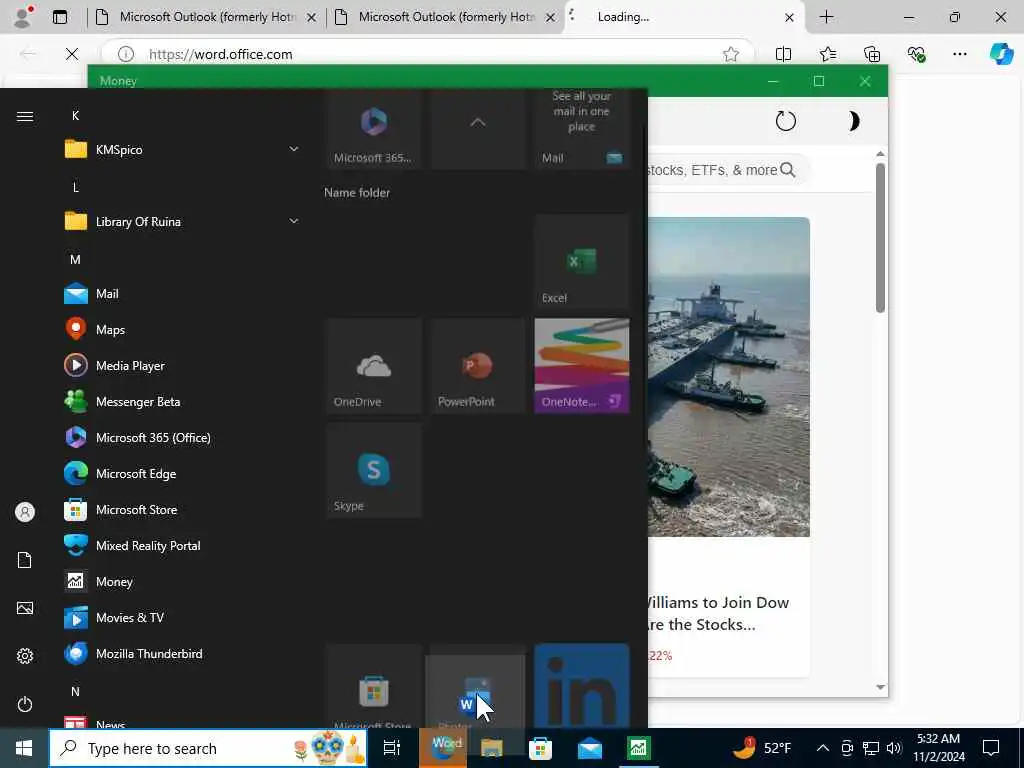This screenshot has height=768, width=1024.
Task: Open Task View on the taskbar
Action: [392, 748]
